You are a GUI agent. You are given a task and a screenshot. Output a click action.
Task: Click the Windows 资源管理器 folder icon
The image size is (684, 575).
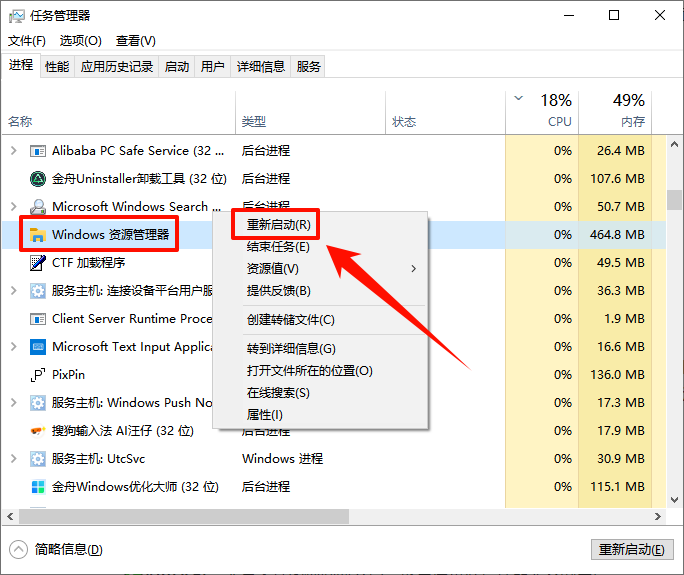pyautogui.click(x=38, y=235)
